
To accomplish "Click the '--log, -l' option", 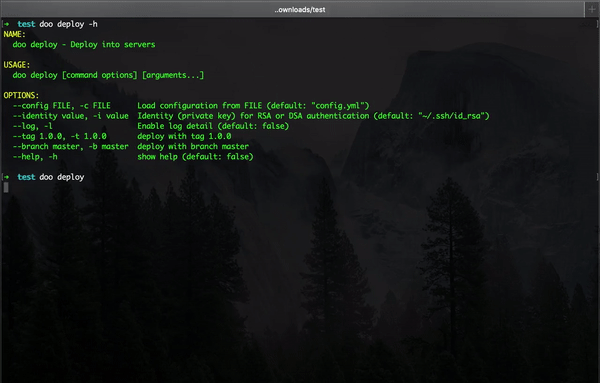I will click(x=33, y=126).
